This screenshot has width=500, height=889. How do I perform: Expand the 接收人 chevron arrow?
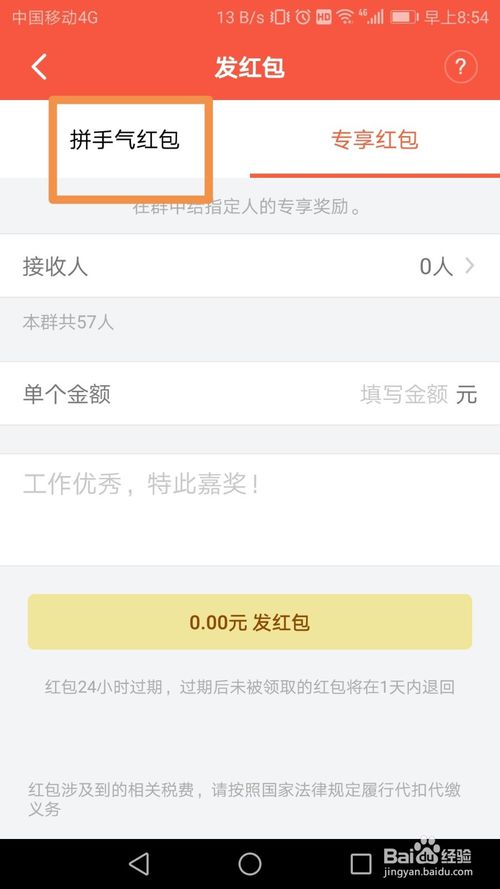click(x=469, y=265)
